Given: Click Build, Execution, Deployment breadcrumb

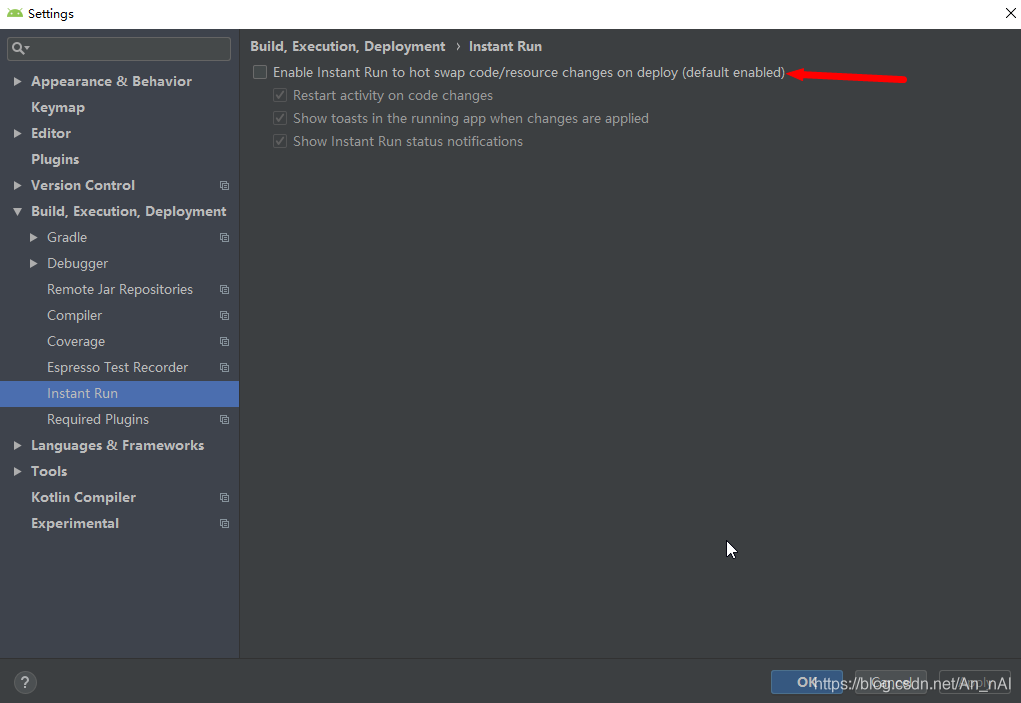Looking at the screenshot, I should 348,46.
